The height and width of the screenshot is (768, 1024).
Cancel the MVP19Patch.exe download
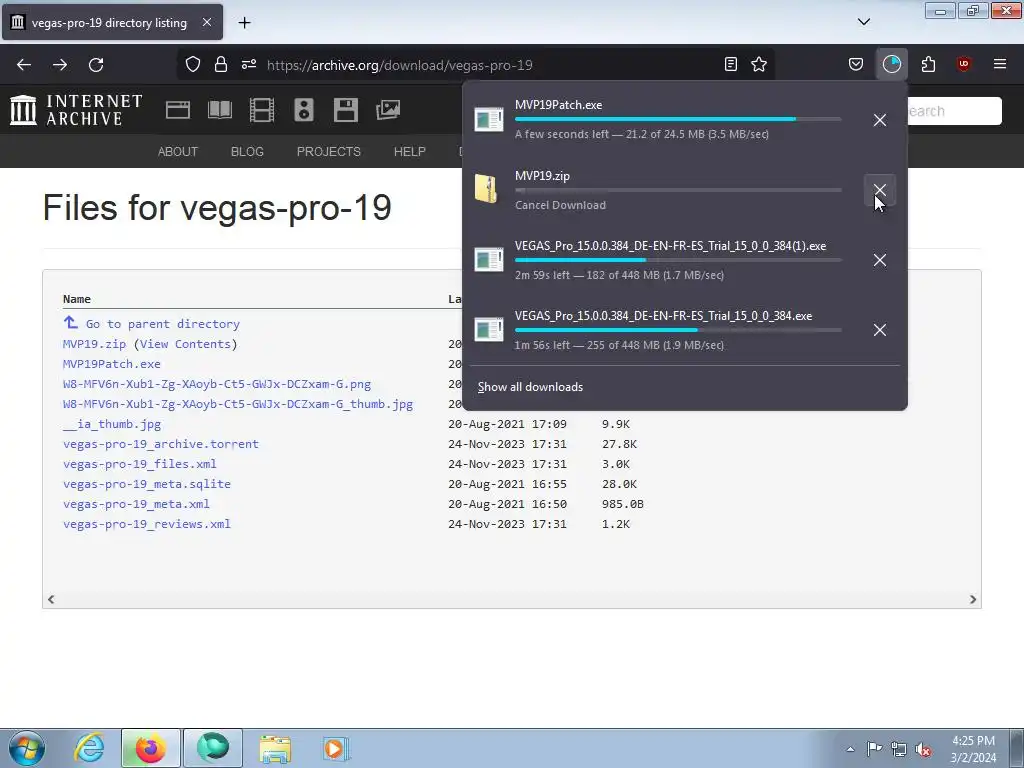pos(880,120)
